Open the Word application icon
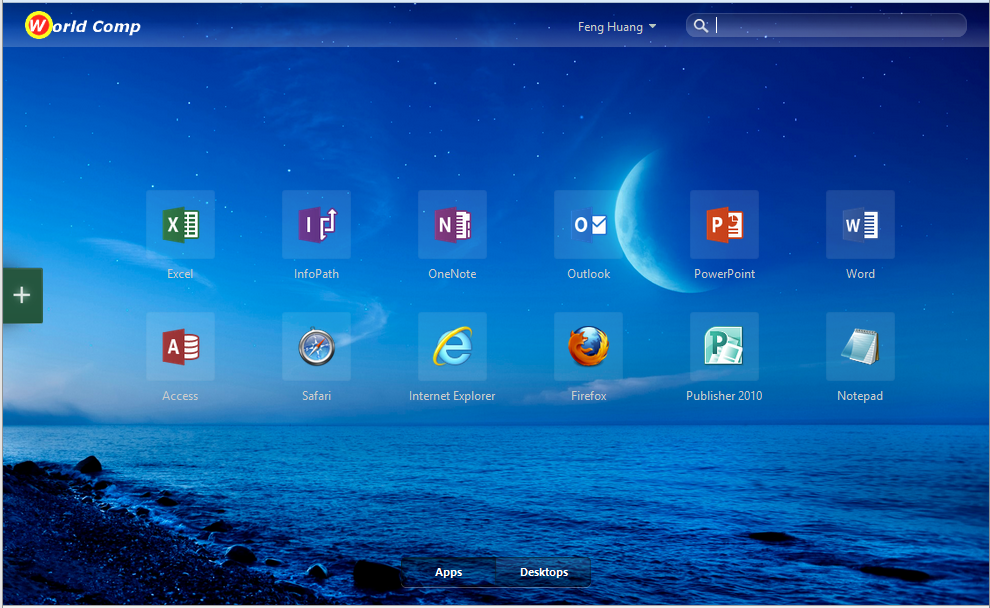990x608 pixels. 860,225
